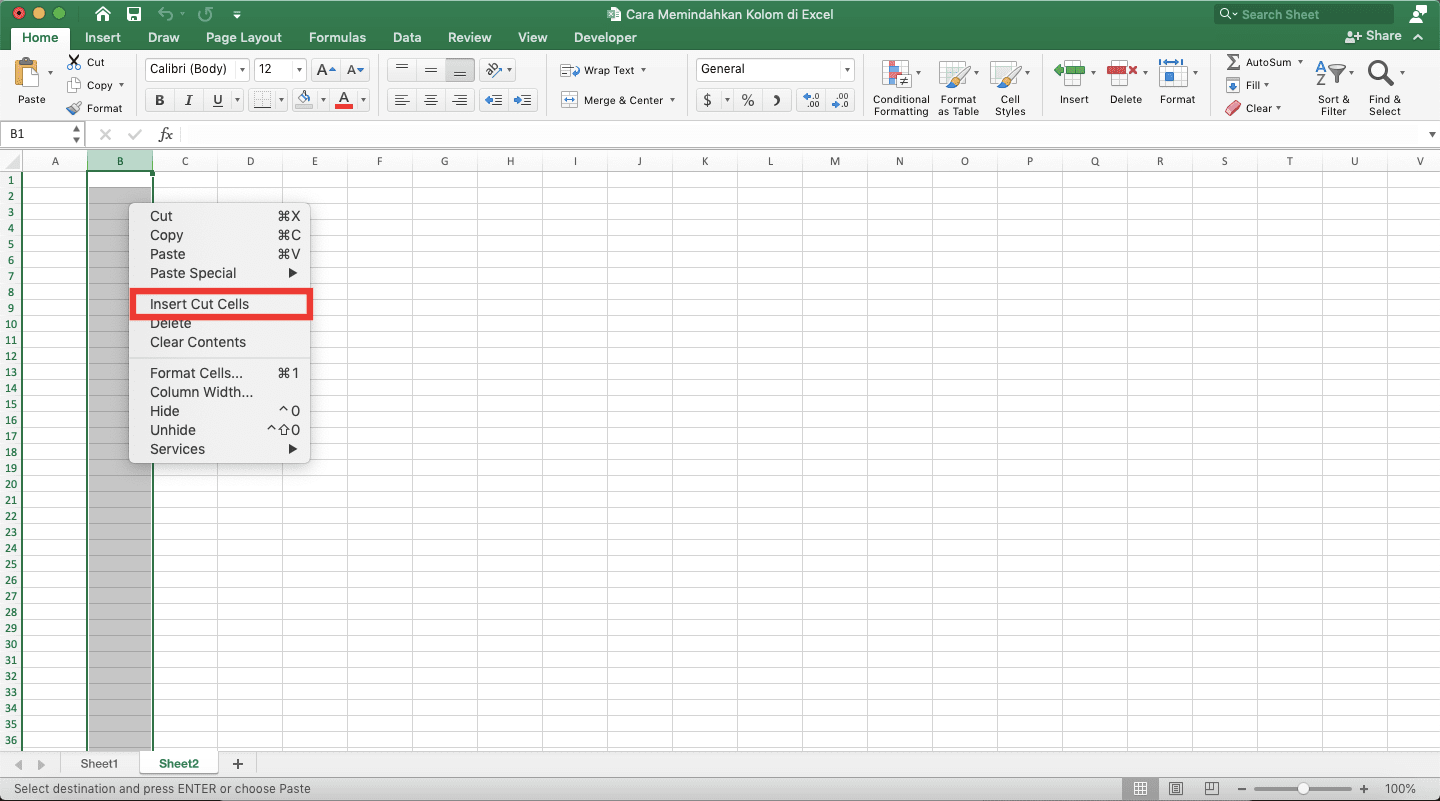Toggle Bold formatting

tap(159, 100)
